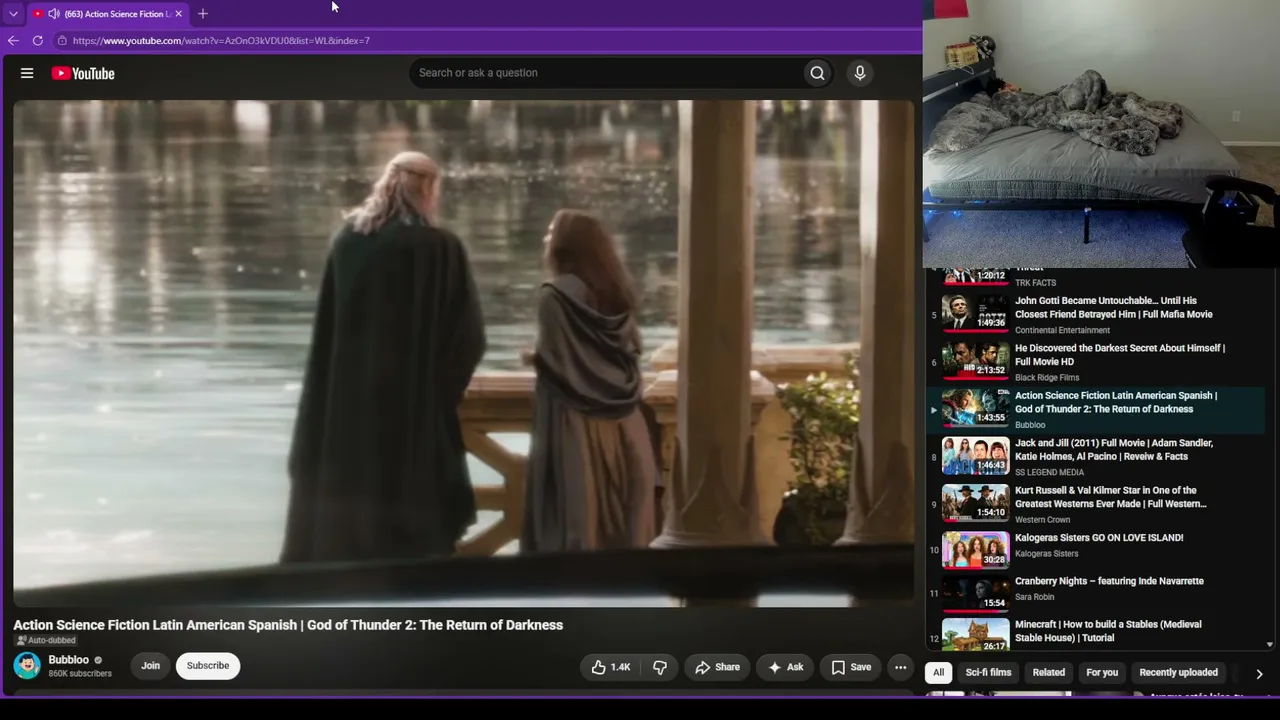Join the Bubbloo channel membership
The image size is (1280, 720).
click(x=150, y=666)
